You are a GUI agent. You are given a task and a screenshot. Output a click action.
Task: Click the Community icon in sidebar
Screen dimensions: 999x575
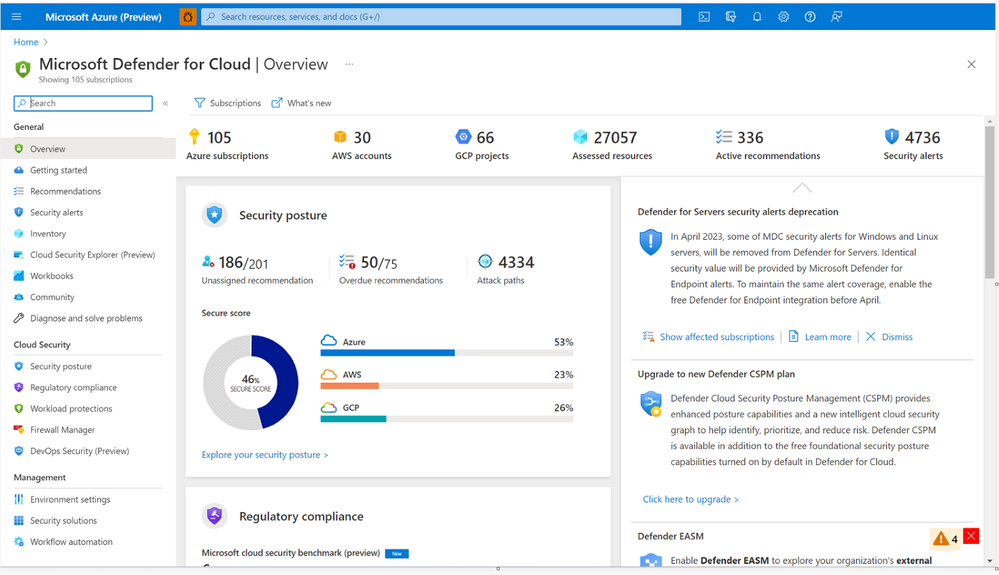[x=18, y=297]
